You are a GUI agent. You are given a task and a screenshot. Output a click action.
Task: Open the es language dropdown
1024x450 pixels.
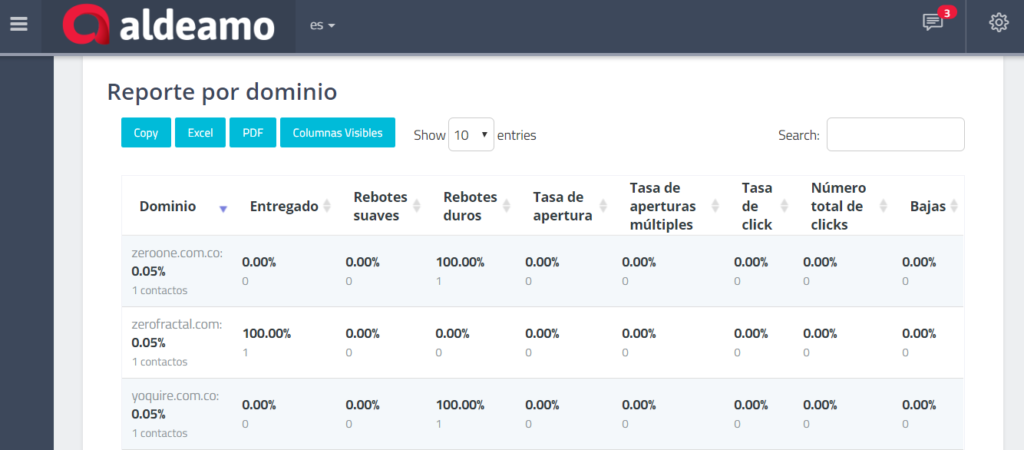322,25
